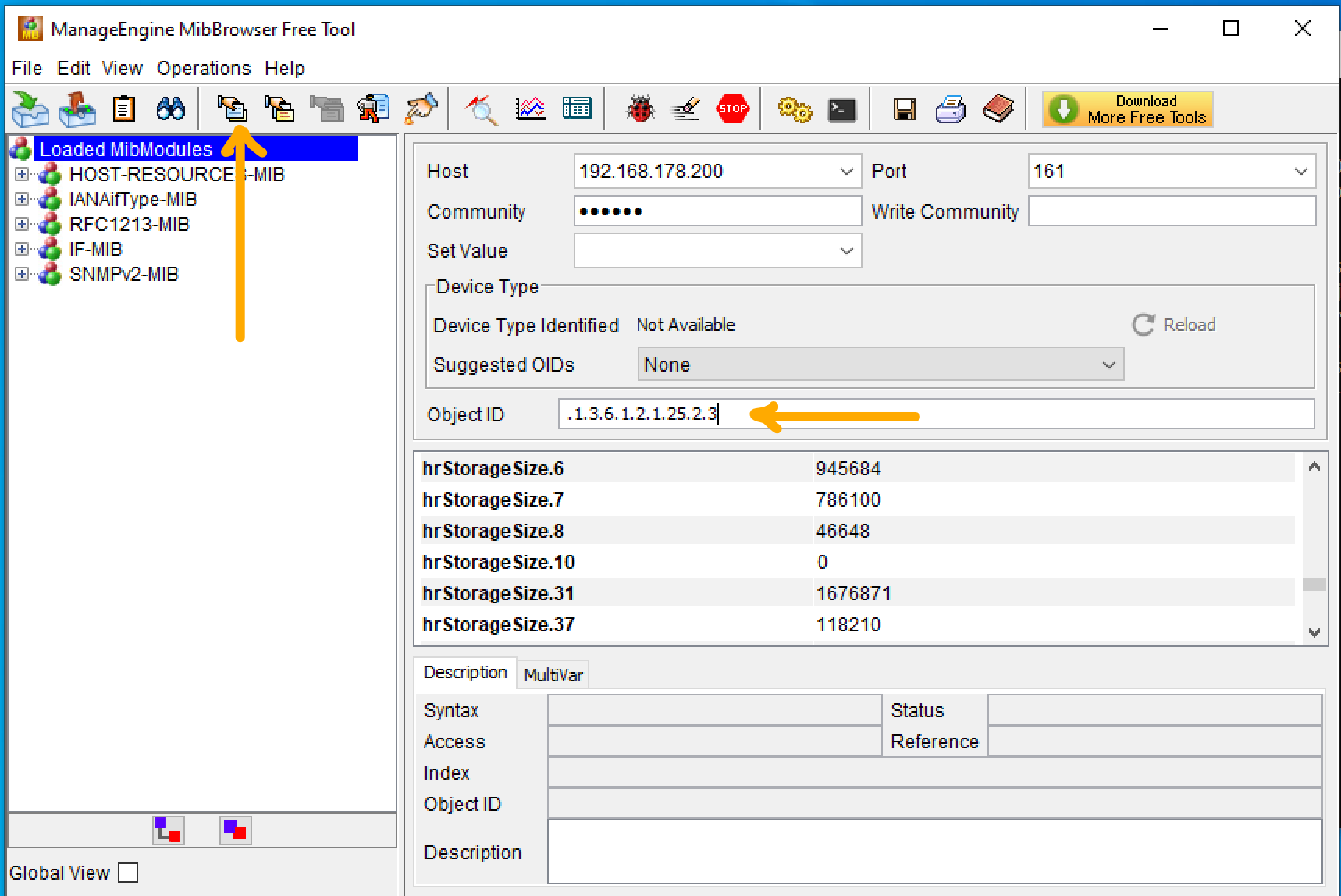Open the Set Value dropdown
1341x896 pixels.
click(846, 251)
